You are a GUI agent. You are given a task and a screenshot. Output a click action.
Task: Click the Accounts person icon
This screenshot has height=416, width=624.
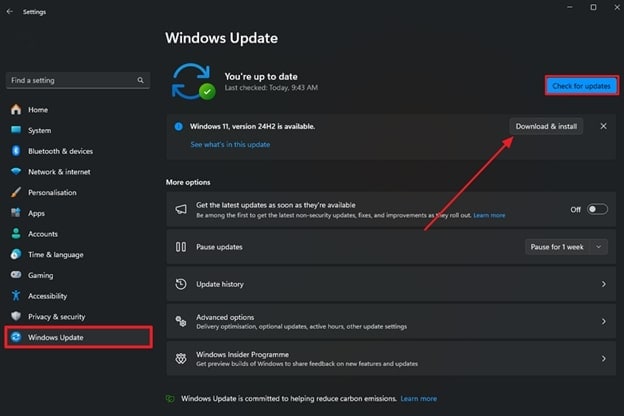click(16, 234)
